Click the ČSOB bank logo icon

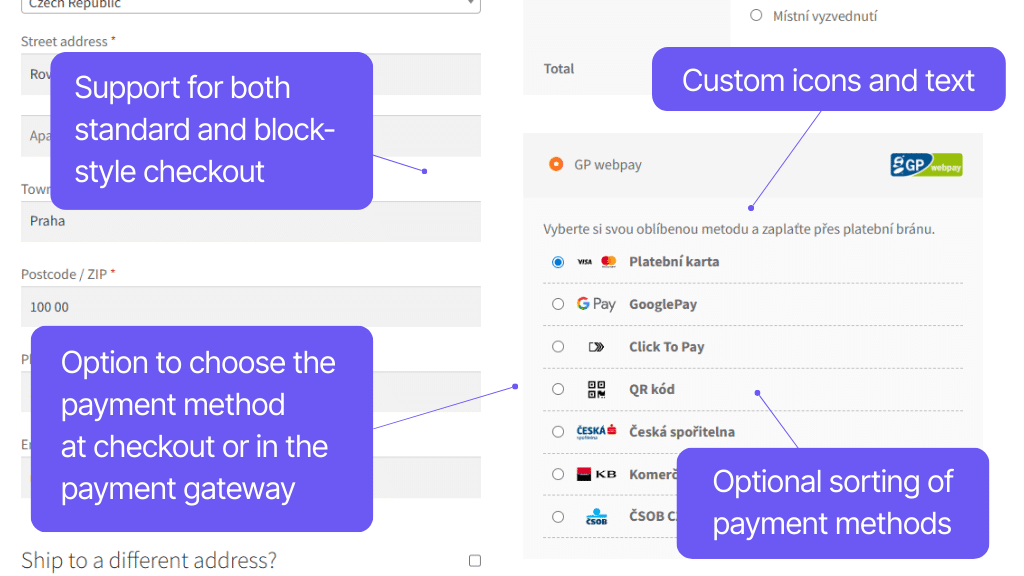[596, 517]
